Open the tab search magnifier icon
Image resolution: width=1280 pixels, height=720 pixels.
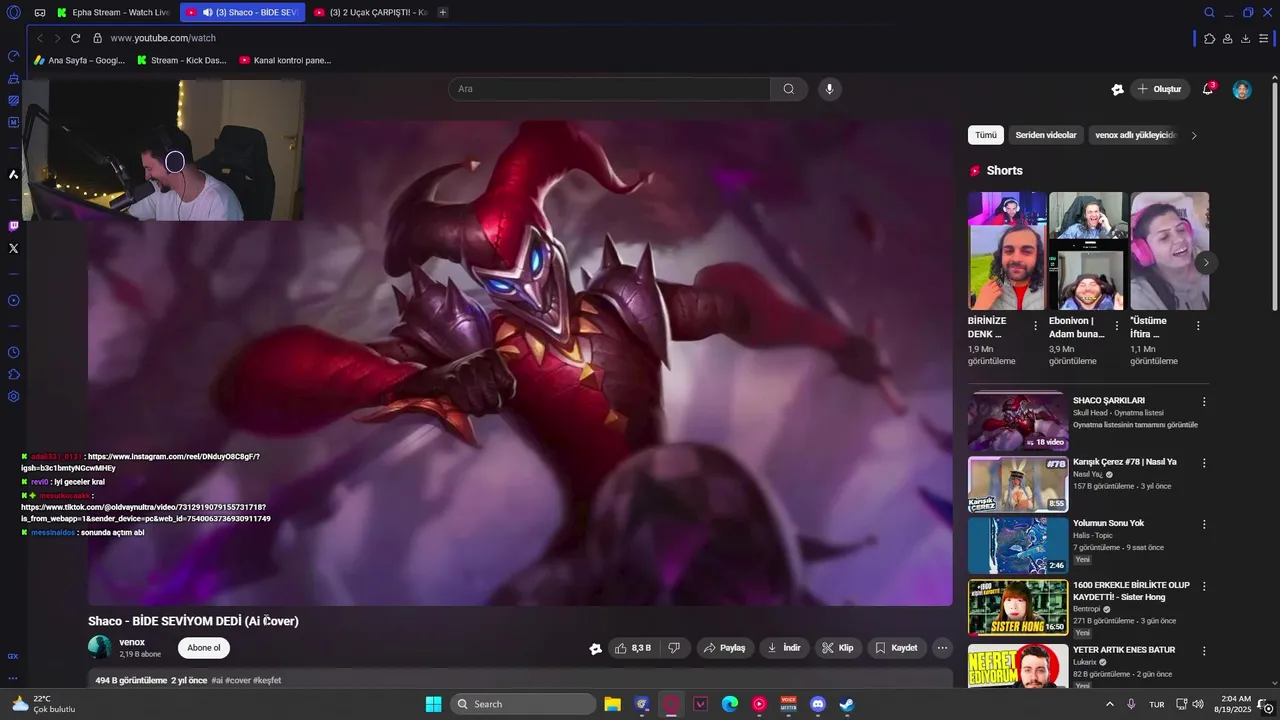click(1209, 12)
